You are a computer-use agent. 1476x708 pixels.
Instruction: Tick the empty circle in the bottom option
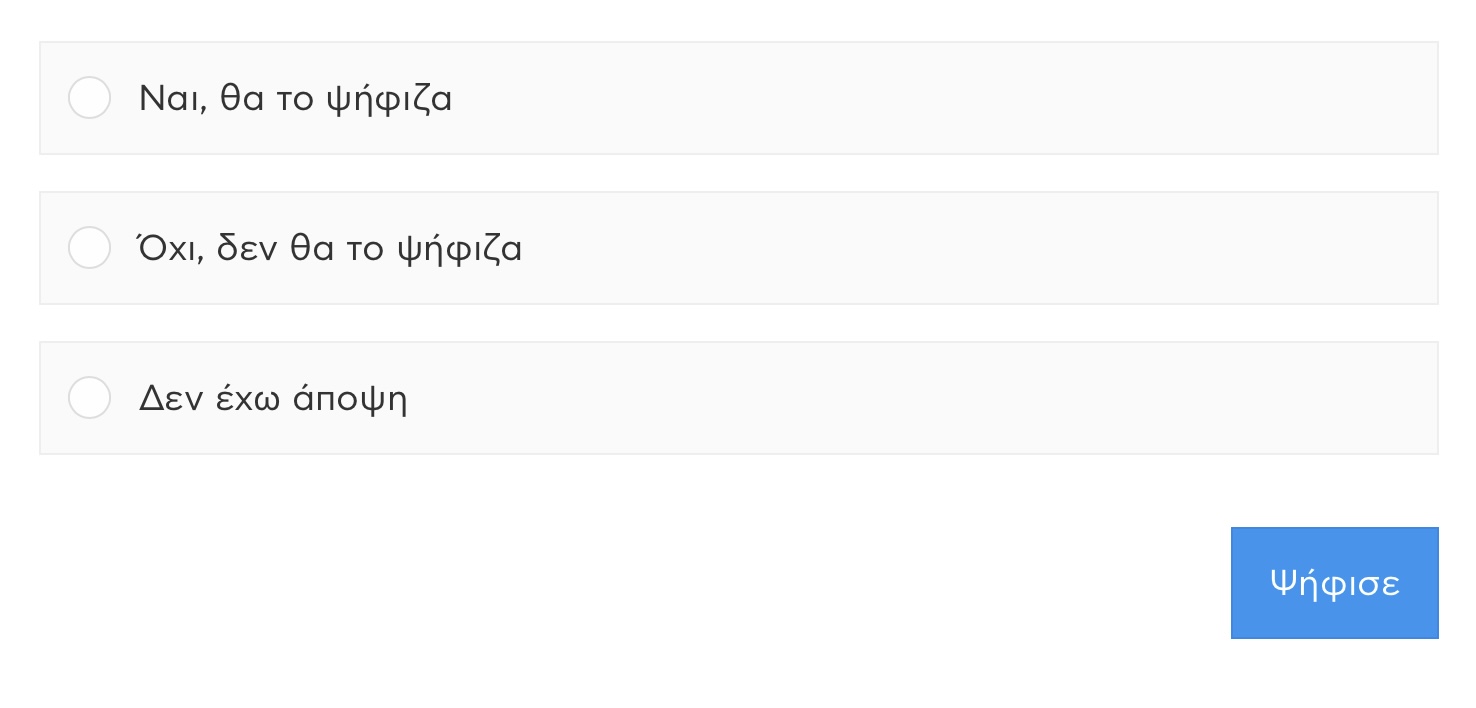click(89, 398)
